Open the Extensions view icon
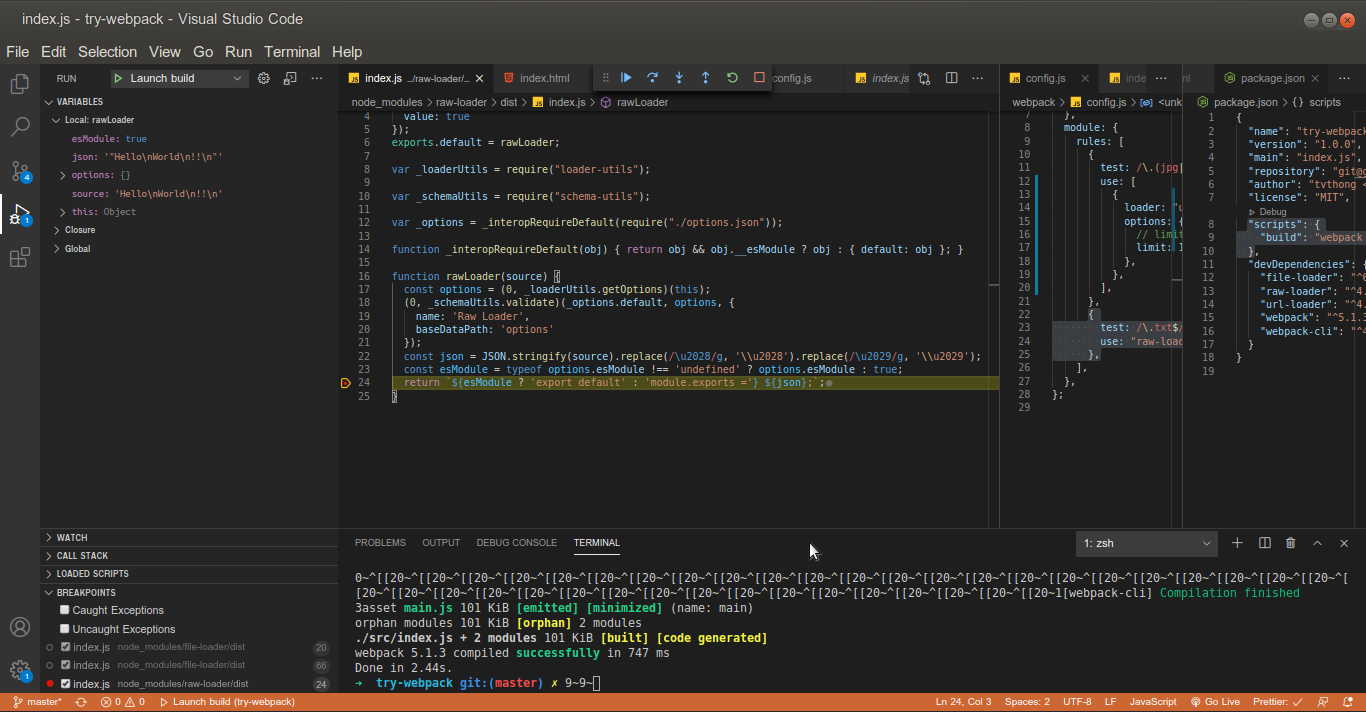The image size is (1366, 712). coord(19,258)
